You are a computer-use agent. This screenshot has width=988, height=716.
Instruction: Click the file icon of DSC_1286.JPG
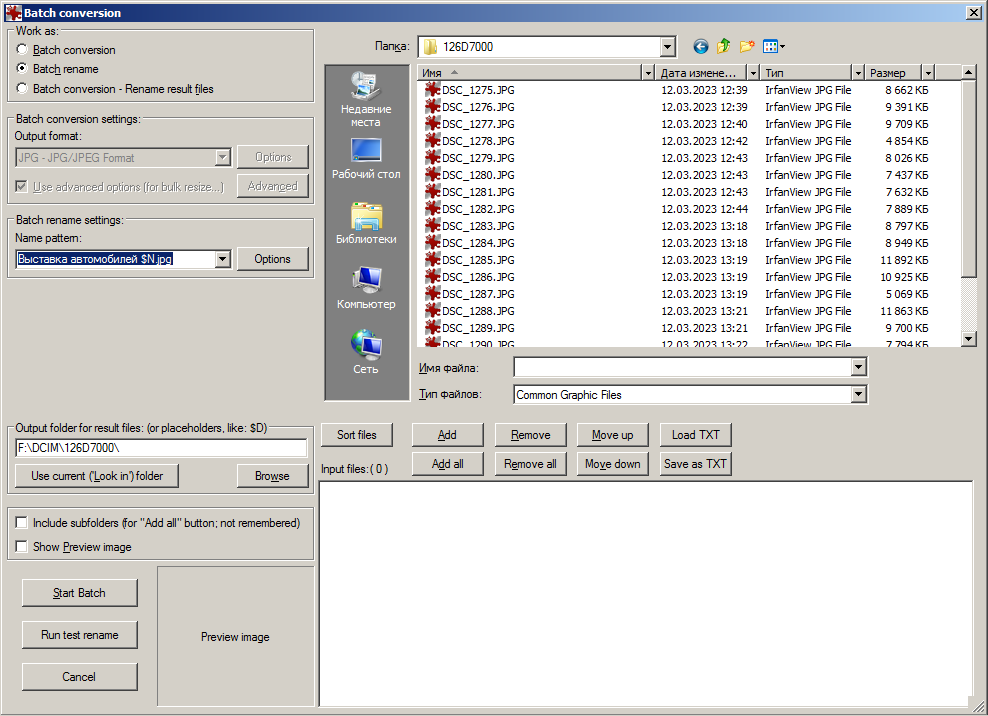432,277
